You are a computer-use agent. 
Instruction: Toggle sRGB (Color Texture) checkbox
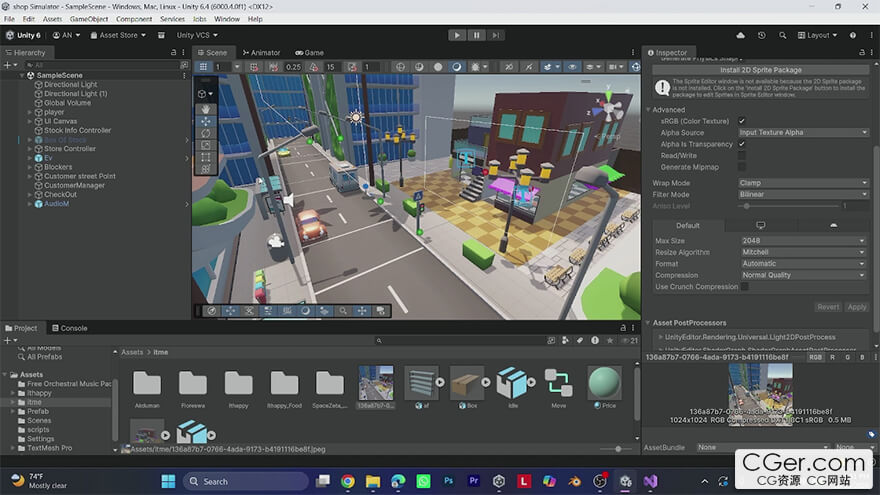click(742, 121)
